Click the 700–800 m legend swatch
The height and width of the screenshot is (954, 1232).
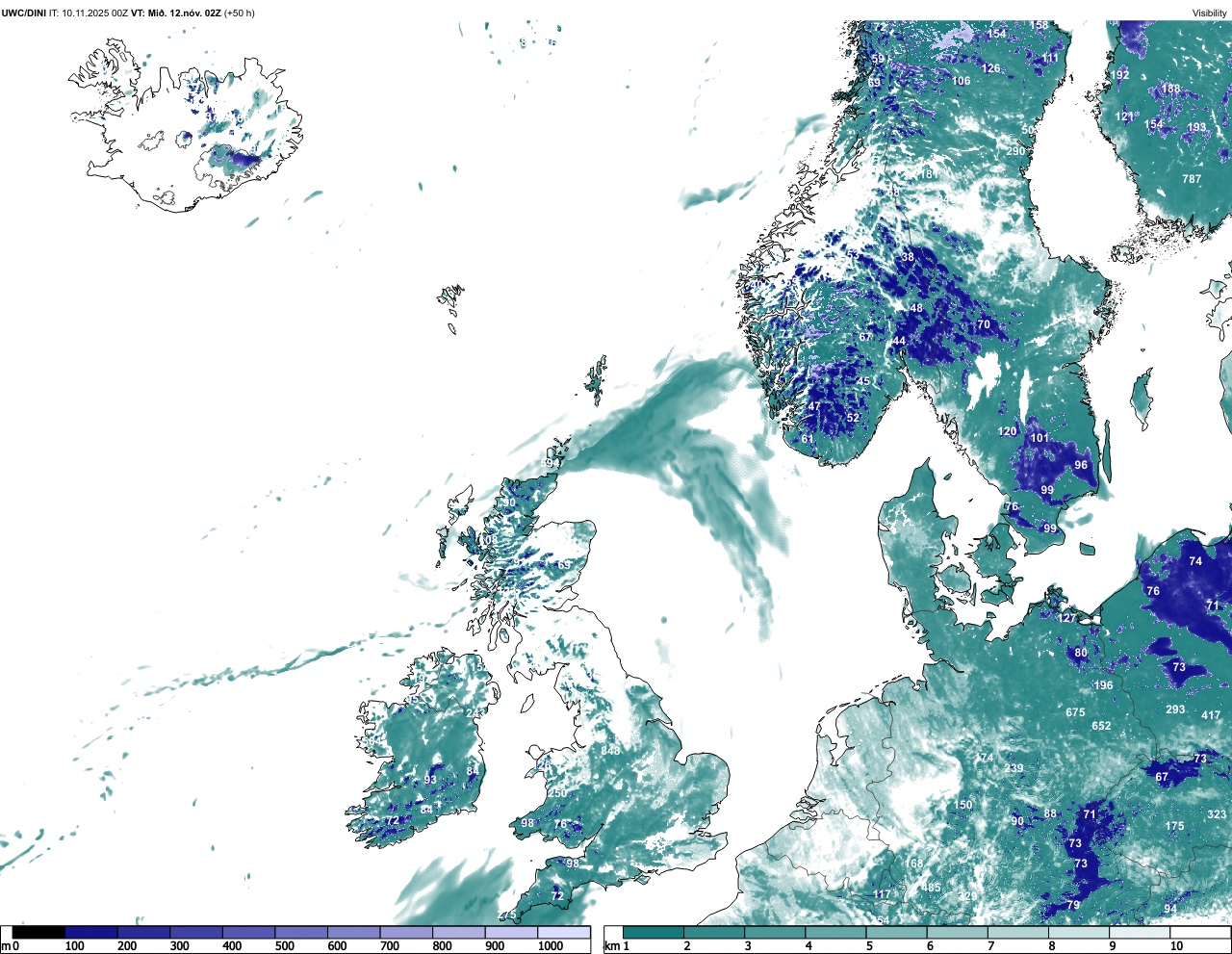click(406, 933)
